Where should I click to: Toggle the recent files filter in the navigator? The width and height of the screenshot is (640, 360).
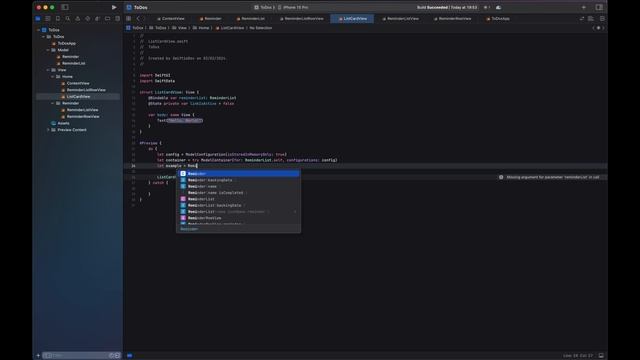tap(111, 356)
